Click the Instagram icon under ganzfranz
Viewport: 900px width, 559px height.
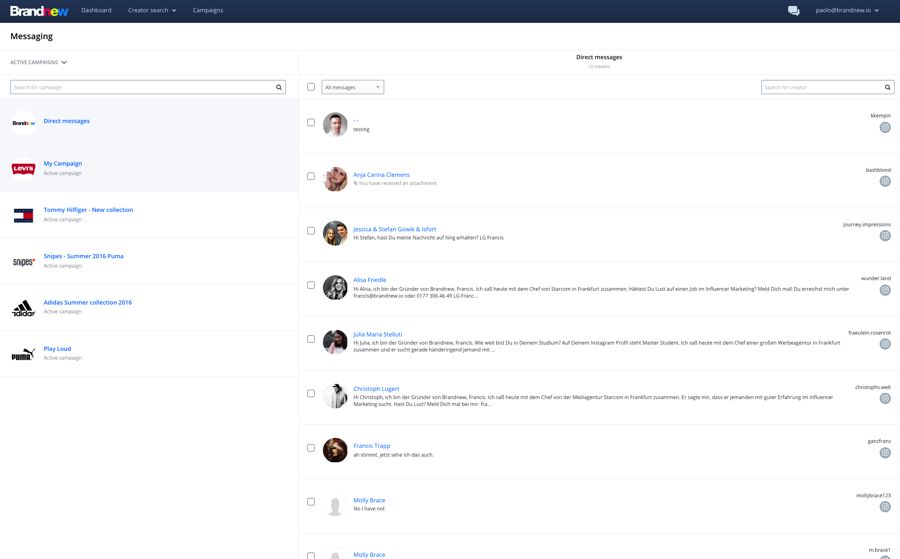click(x=885, y=453)
